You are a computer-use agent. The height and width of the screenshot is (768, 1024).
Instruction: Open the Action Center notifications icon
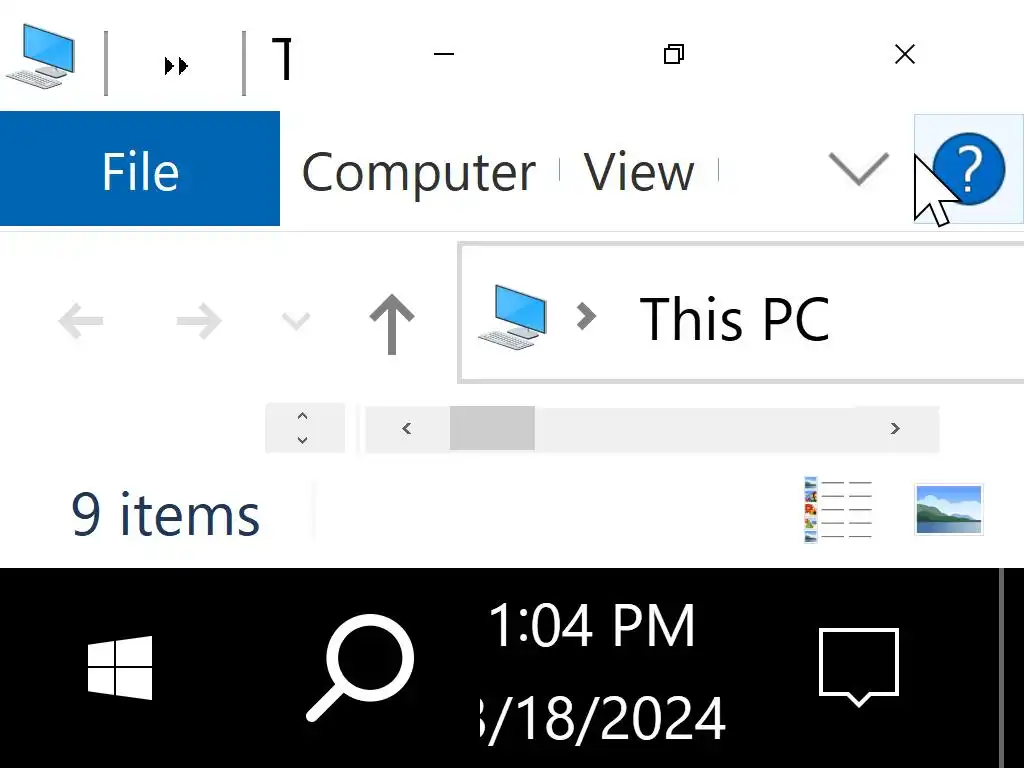(859, 665)
